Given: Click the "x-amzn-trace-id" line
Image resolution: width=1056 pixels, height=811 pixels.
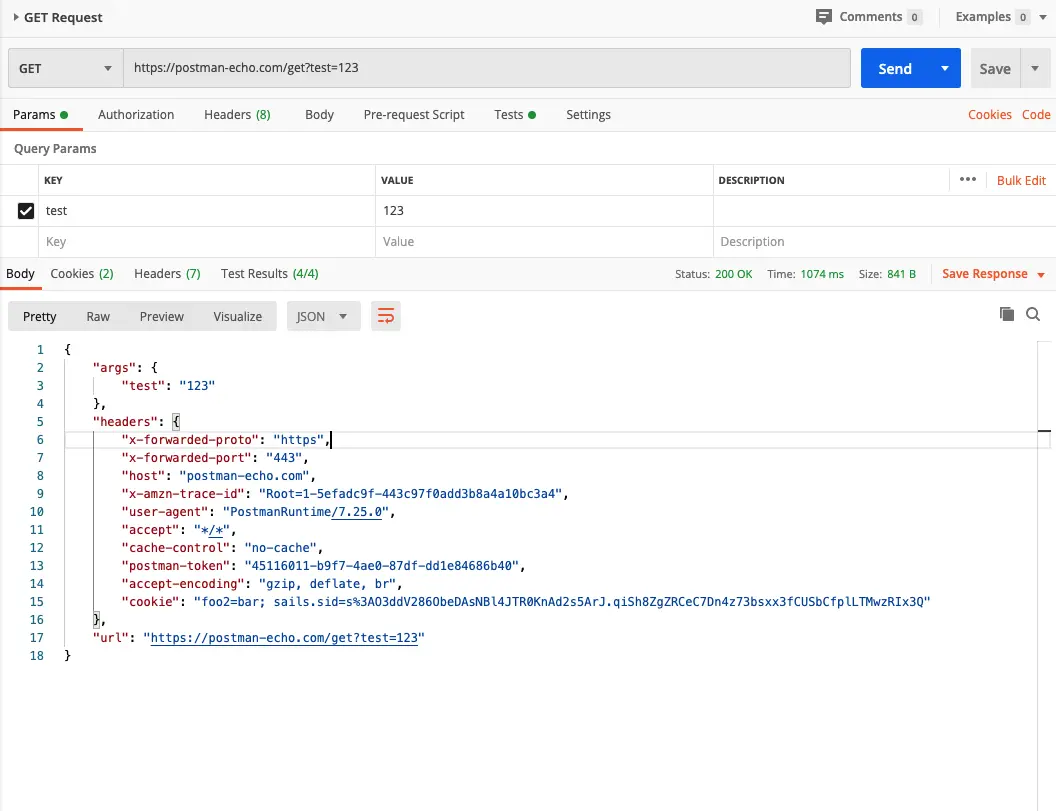Looking at the screenshot, I should click(x=344, y=494).
